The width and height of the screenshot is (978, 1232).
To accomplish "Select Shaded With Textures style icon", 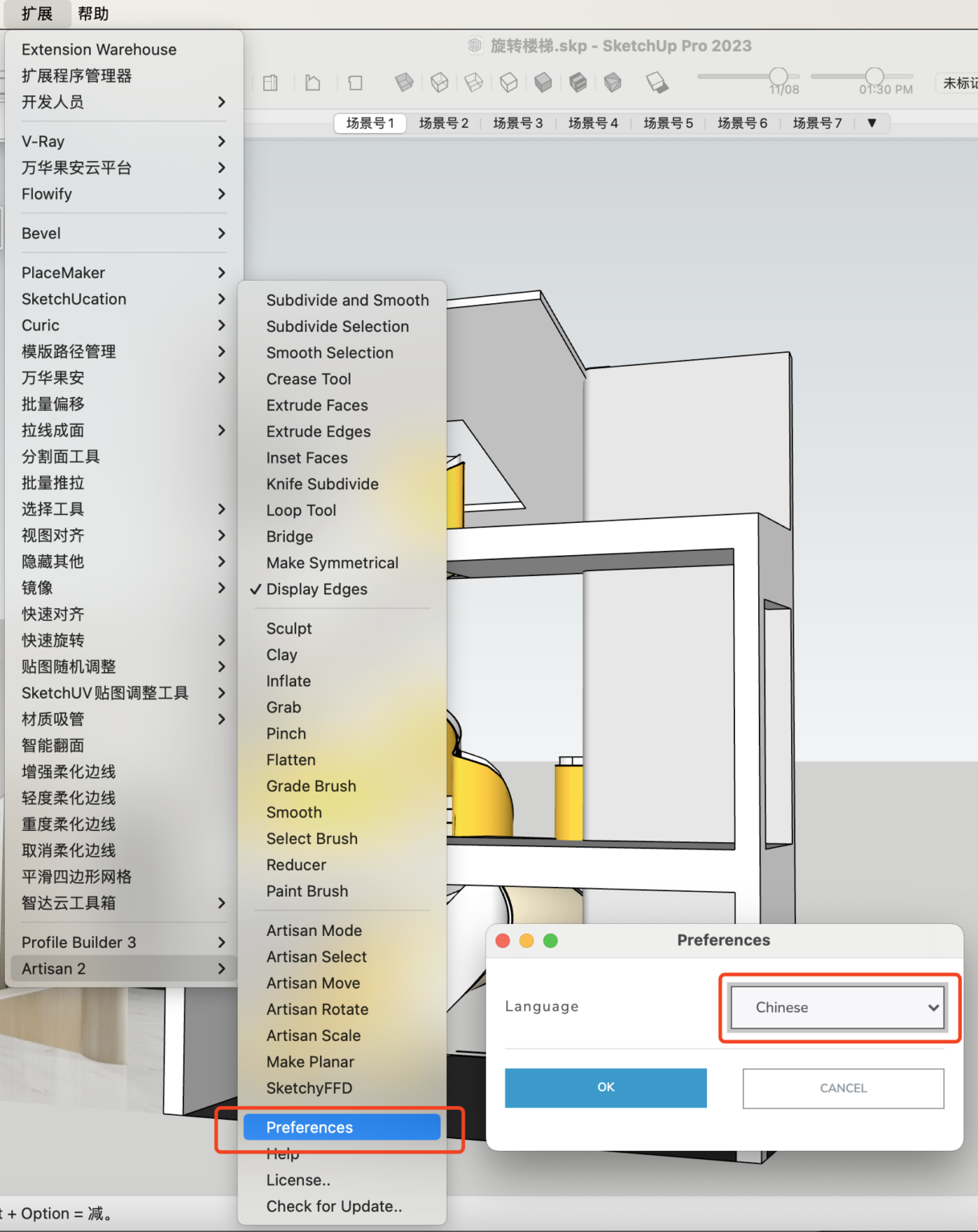I will (578, 82).
